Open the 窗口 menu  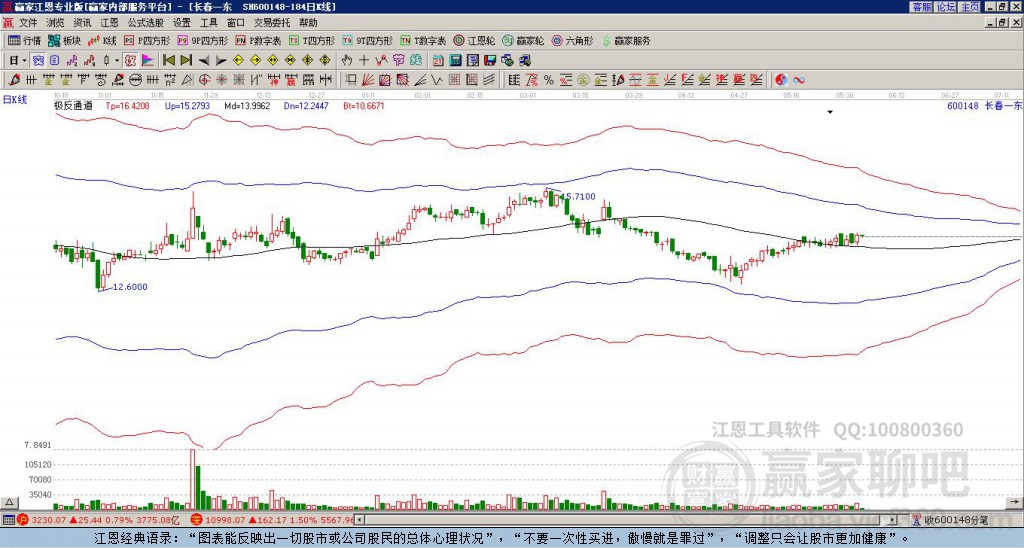pyautogui.click(x=236, y=23)
